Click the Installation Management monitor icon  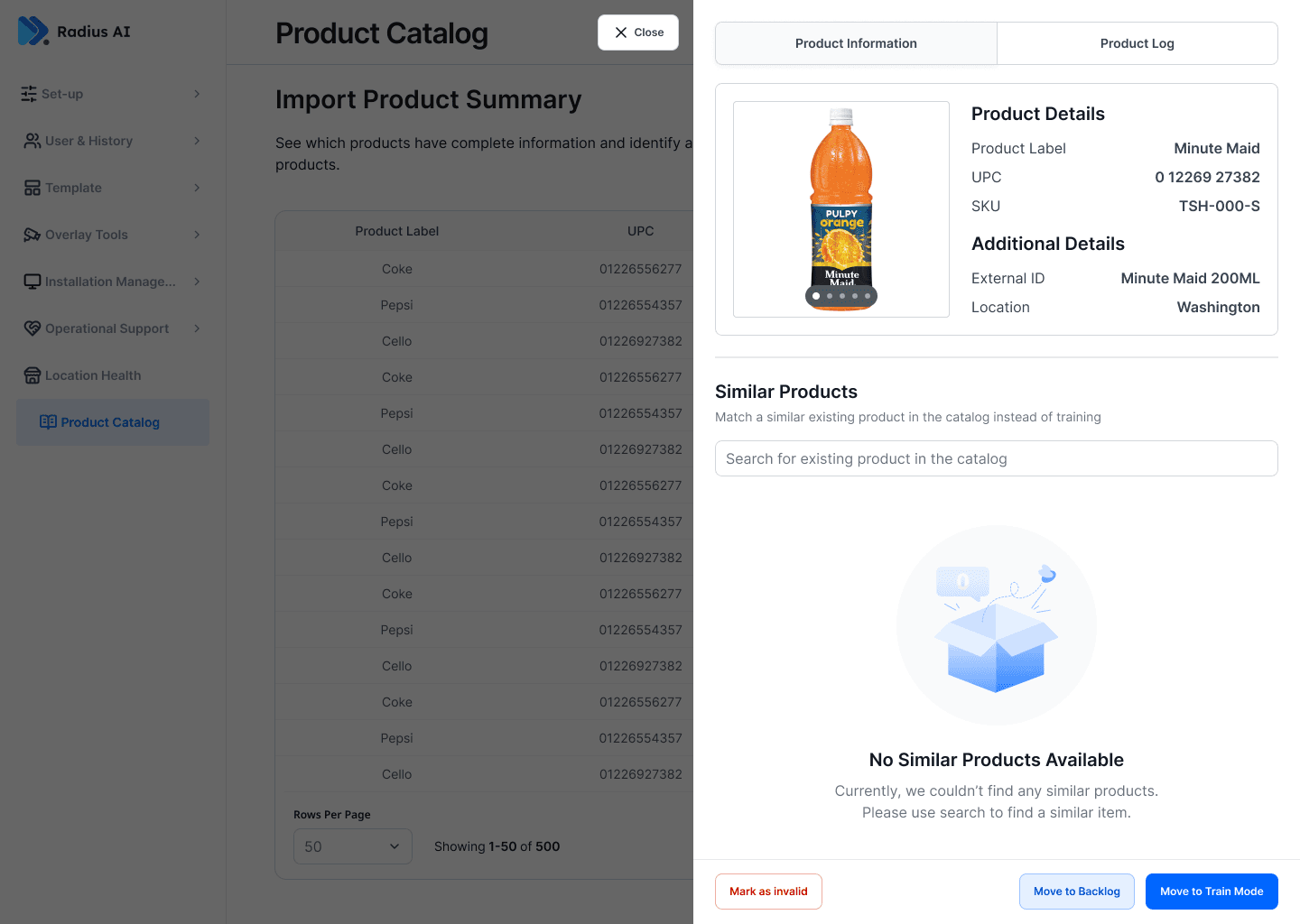click(x=32, y=282)
